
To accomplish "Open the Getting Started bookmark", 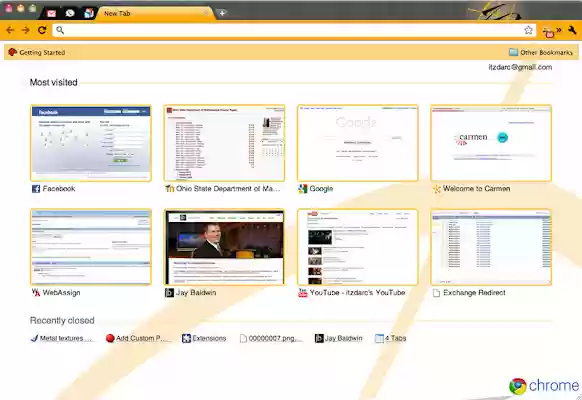I will [37, 52].
